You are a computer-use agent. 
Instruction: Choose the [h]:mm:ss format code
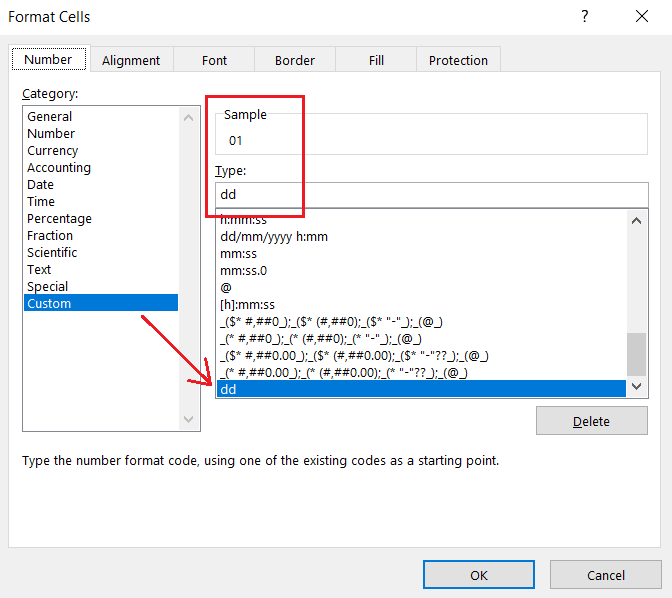(247, 305)
